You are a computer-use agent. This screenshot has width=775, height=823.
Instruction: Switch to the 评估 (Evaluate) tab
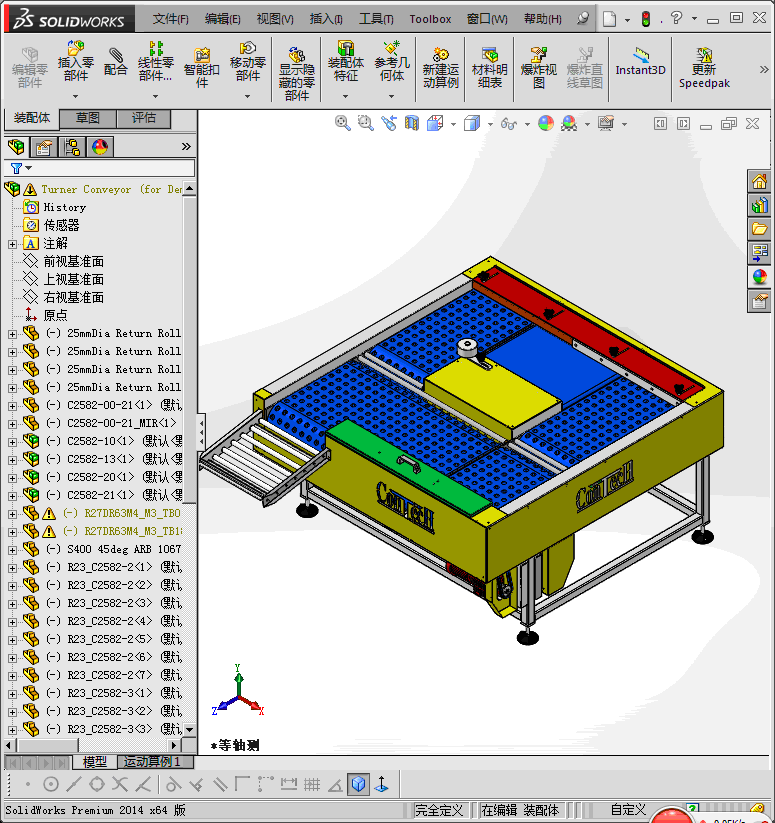(x=143, y=118)
